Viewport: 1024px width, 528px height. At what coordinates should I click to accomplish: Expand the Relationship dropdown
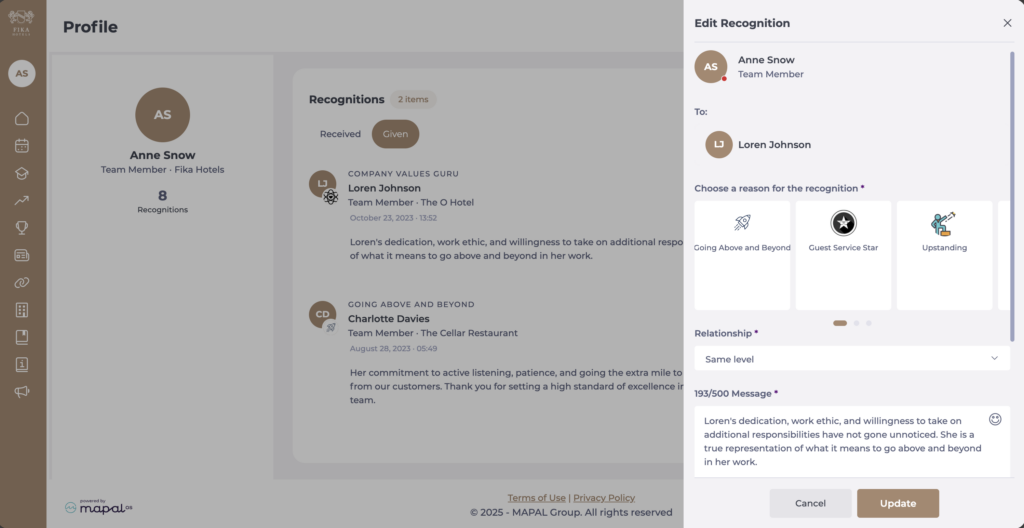[852, 358]
